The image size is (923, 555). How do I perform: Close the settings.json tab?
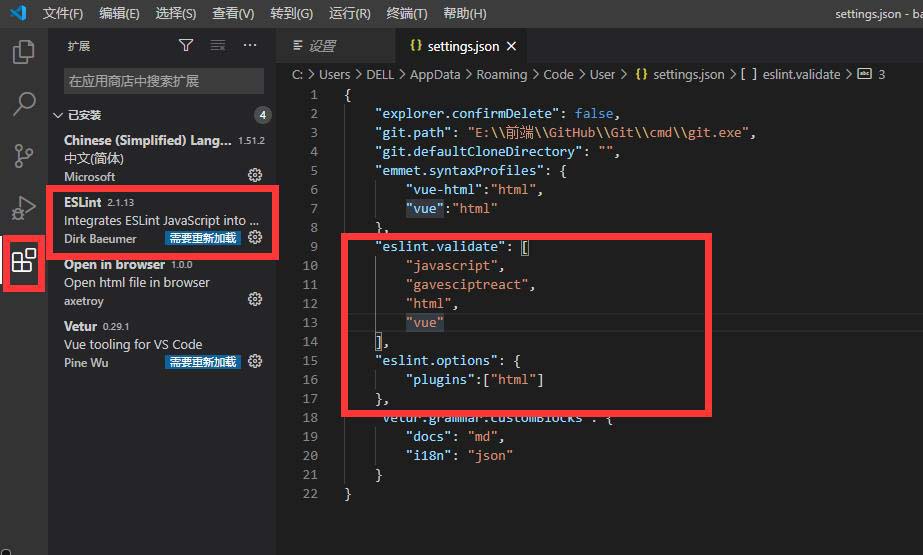pyautogui.click(x=512, y=46)
